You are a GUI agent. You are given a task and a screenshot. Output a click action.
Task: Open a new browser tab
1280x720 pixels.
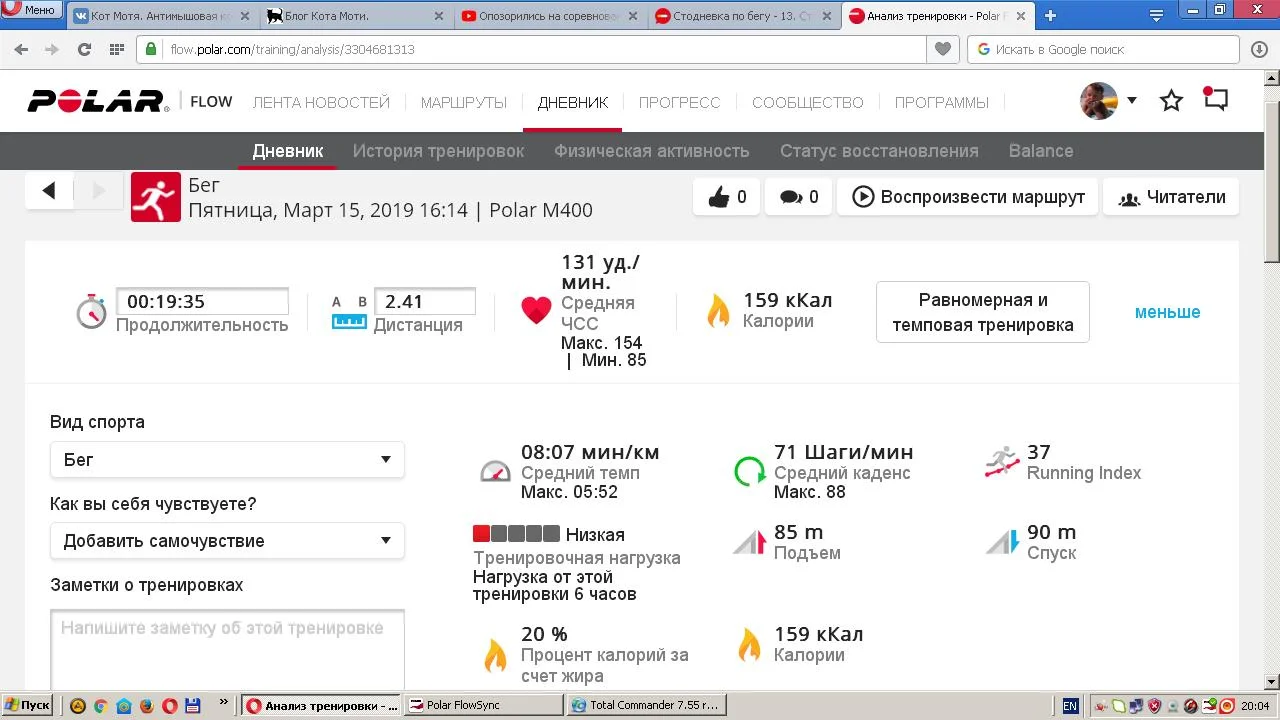point(1050,16)
